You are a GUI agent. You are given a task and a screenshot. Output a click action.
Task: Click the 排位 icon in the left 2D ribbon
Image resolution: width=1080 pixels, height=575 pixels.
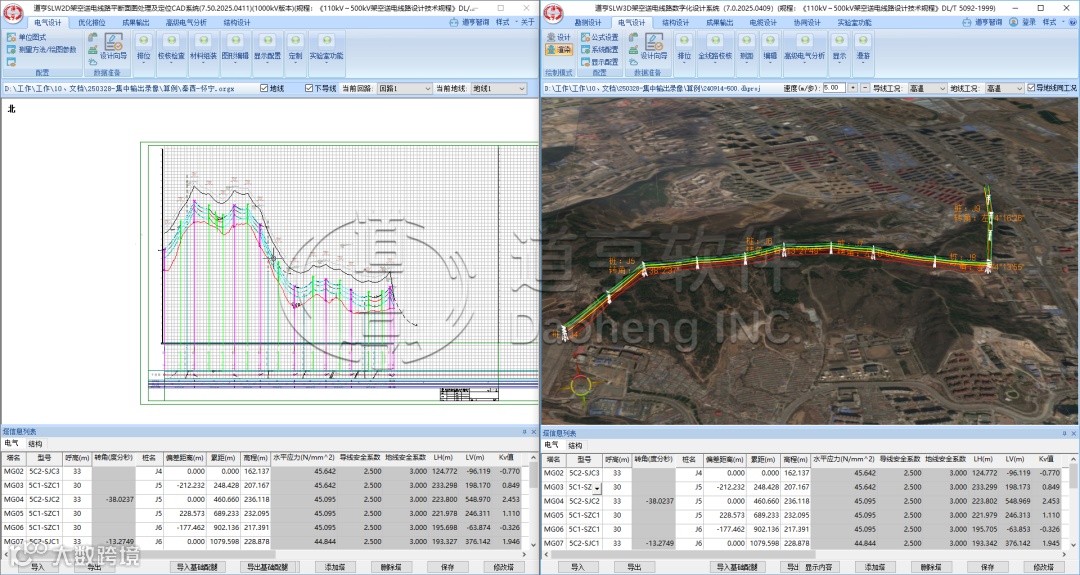pyautogui.click(x=143, y=47)
